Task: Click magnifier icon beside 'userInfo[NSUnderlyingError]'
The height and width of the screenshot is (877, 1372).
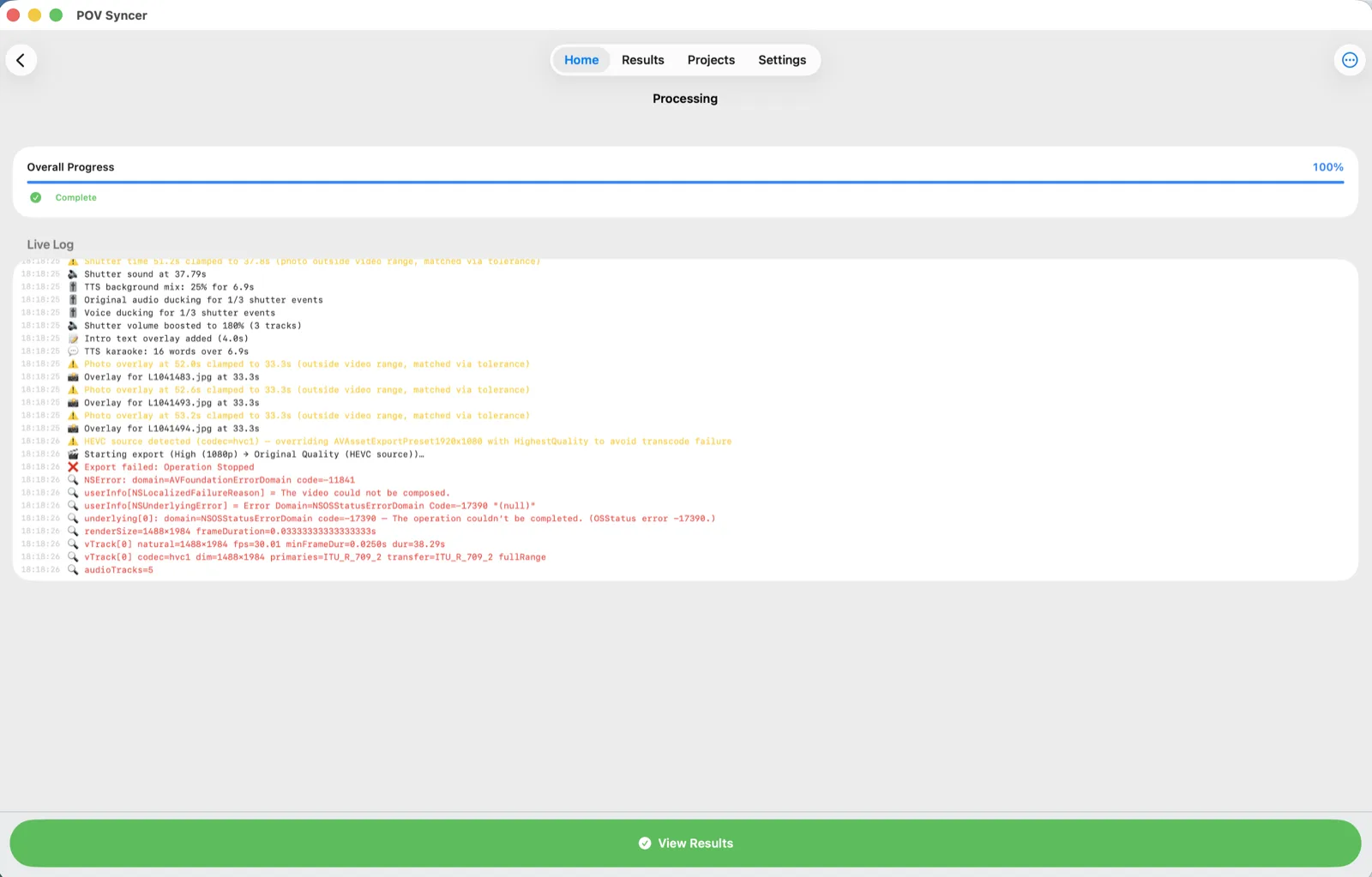Action: (x=73, y=506)
